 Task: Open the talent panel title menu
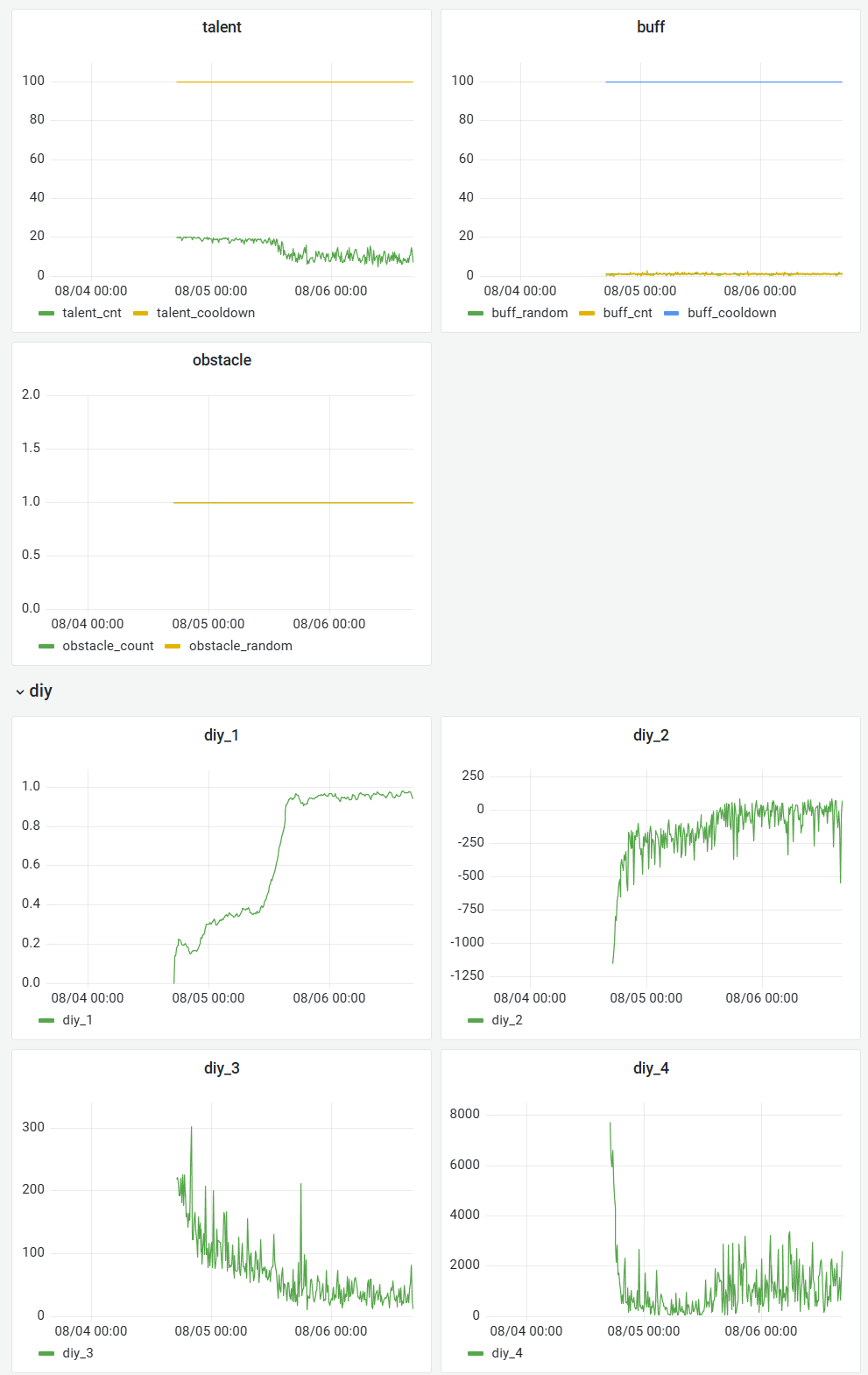tap(222, 27)
